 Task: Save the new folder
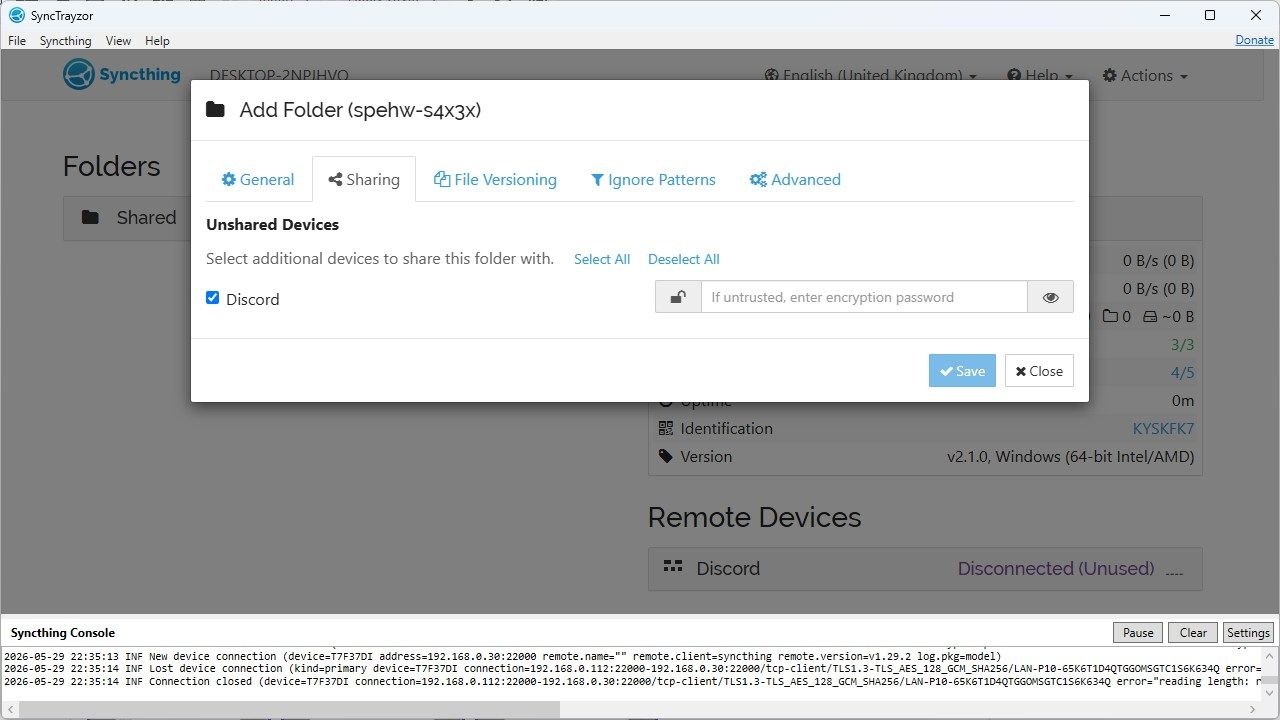click(x=962, y=371)
